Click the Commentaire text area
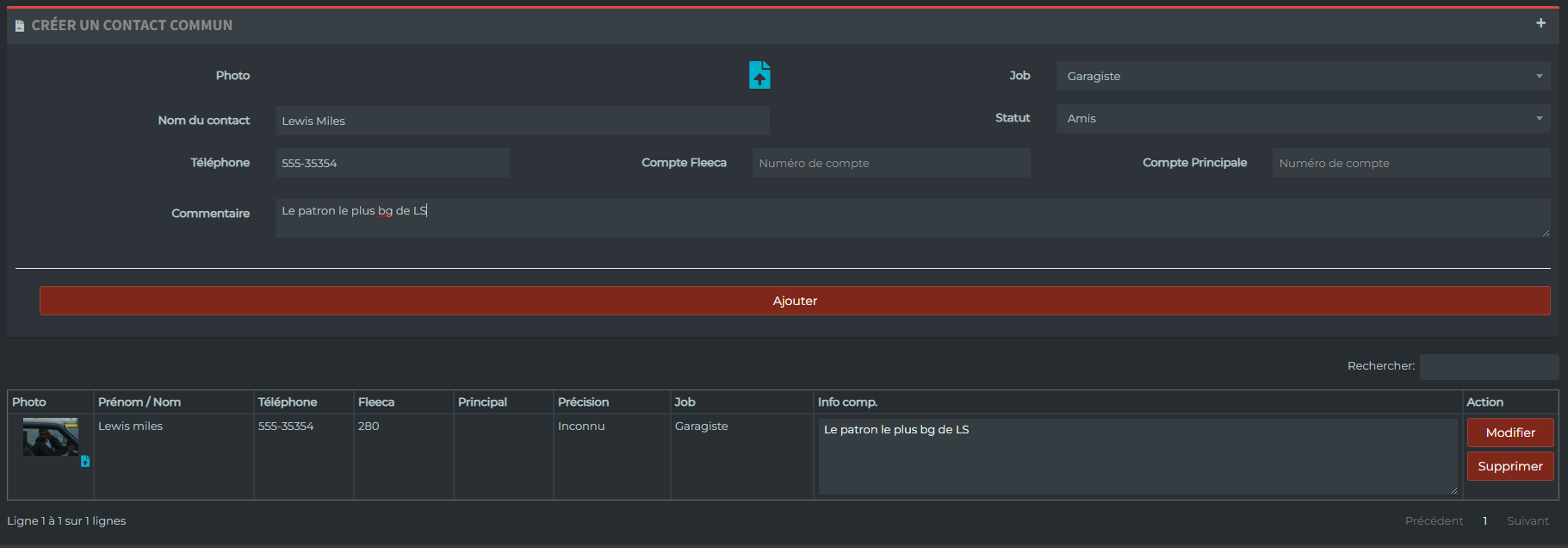 pos(913,218)
